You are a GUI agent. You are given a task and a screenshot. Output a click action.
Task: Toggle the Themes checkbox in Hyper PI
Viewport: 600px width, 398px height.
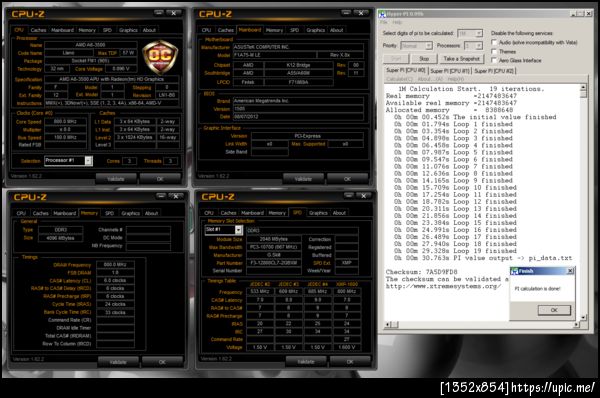(494, 51)
